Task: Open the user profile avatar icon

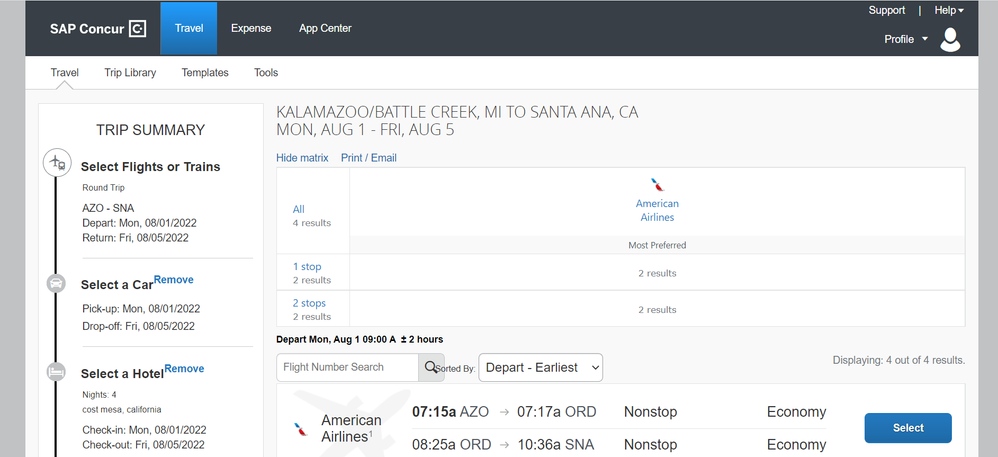Action: tap(950, 39)
